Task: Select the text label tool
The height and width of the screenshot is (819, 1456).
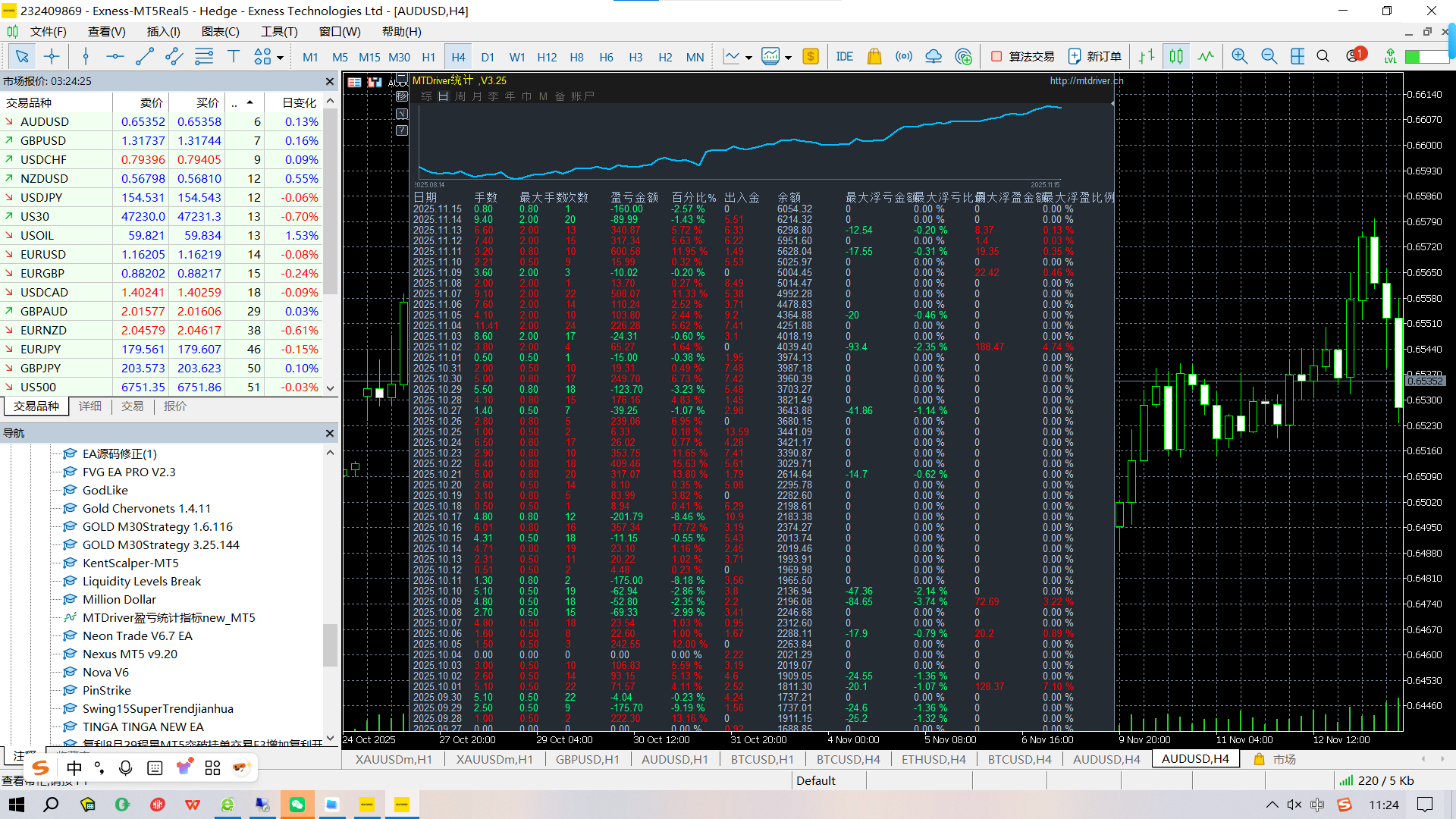Action: pyautogui.click(x=234, y=57)
